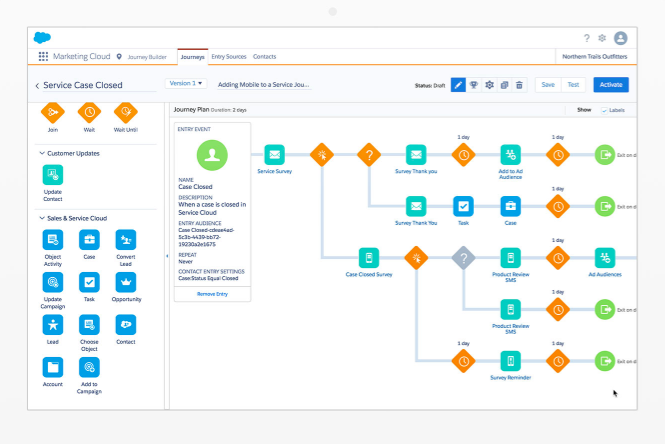
Task: Select the Case activity in palette
Action: (89, 240)
